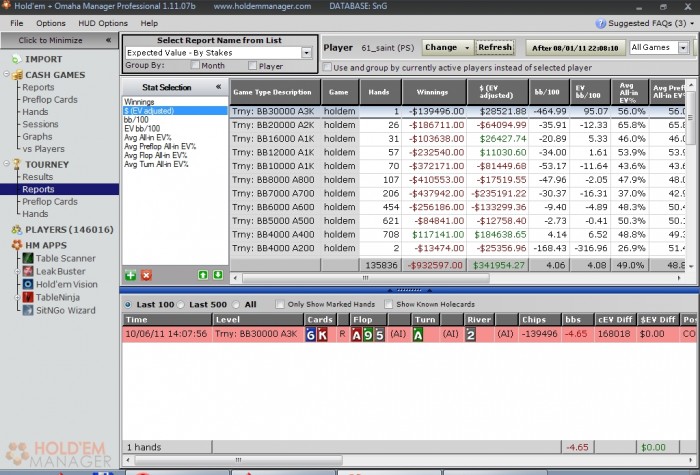Check Only Show Marked Hands
The height and width of the screenshot is (475, 700).
(279, 304)
